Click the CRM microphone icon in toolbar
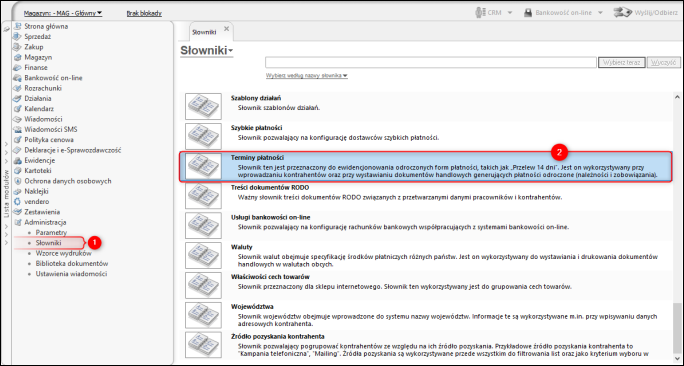Viewport: 684px width, 366px height. coord(480,13)
